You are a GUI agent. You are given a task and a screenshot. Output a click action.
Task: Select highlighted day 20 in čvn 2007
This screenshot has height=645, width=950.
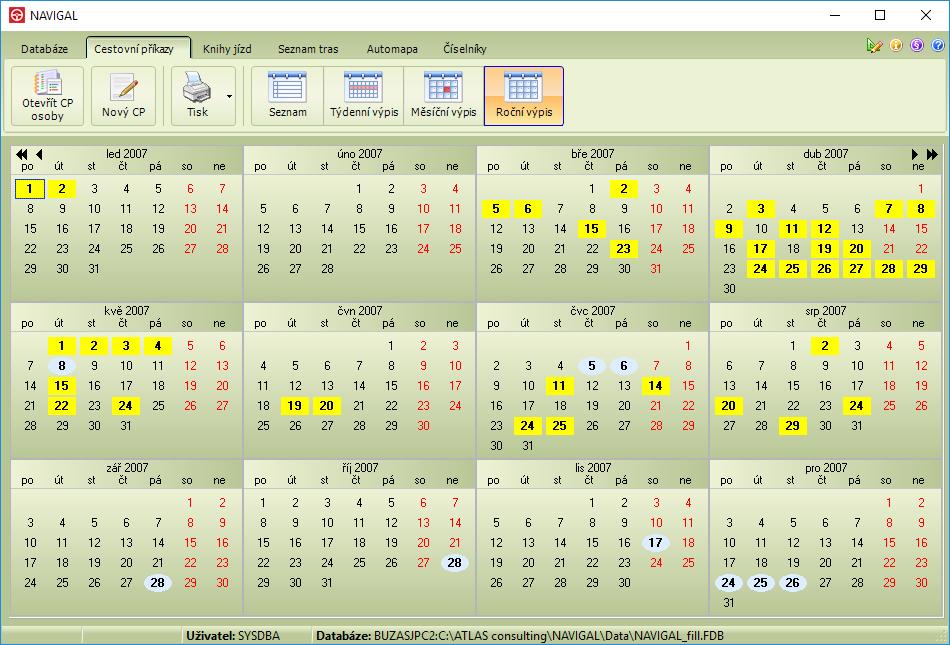[x=327, y=406]
